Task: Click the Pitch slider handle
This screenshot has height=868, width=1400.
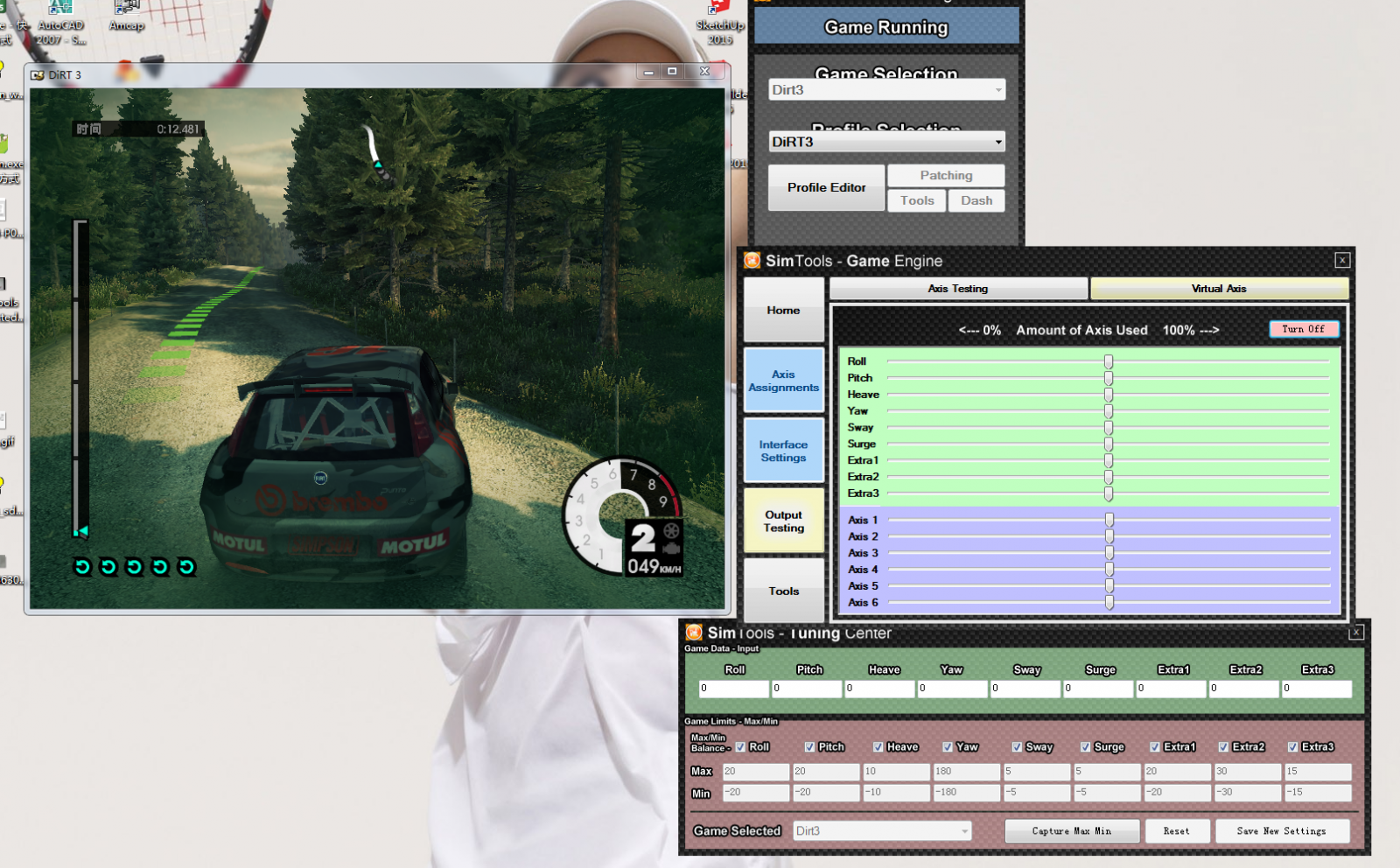Action: pos(1109,378)
